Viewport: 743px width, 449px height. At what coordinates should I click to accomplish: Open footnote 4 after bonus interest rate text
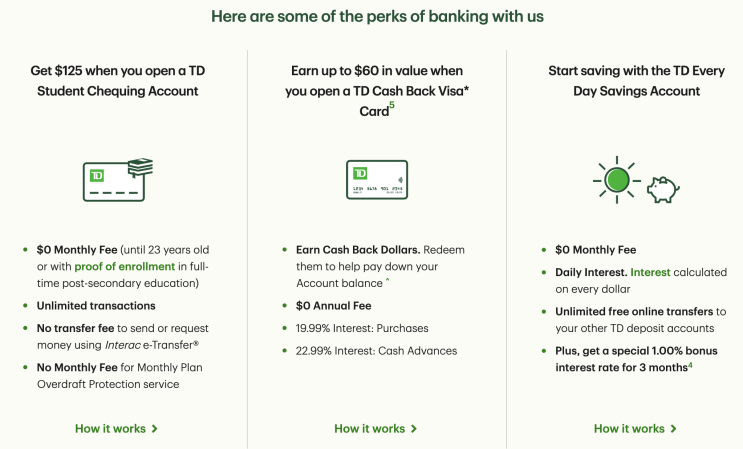tap(690, 364)
